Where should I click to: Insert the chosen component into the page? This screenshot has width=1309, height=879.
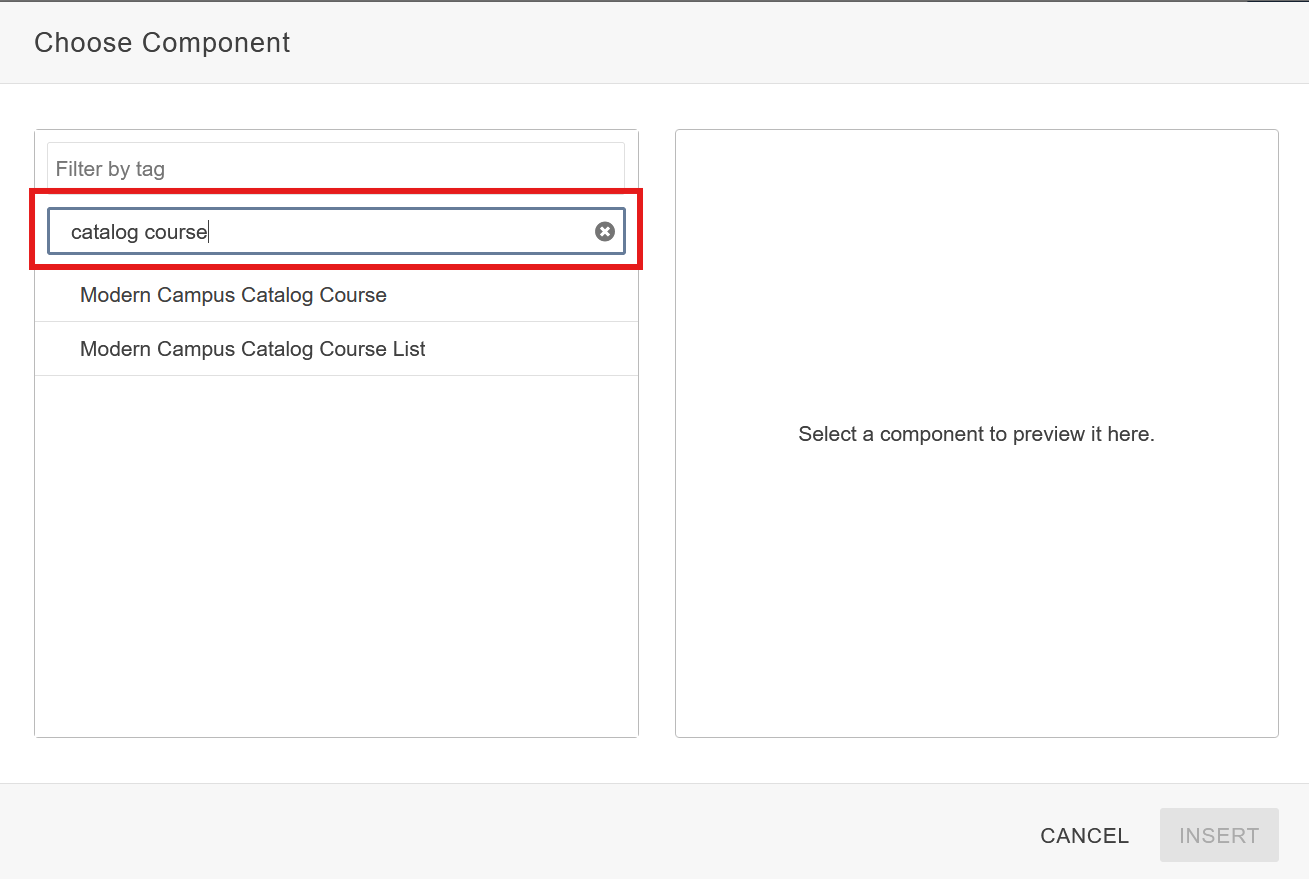(x=1218, y=835)
